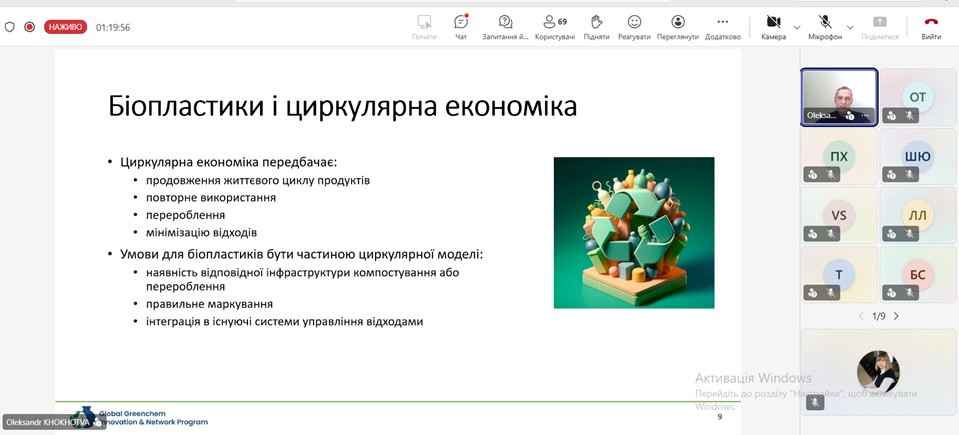The image size is (959, 435).
Task: Select the Т participant avatar
Action: (x=839, y=275)
